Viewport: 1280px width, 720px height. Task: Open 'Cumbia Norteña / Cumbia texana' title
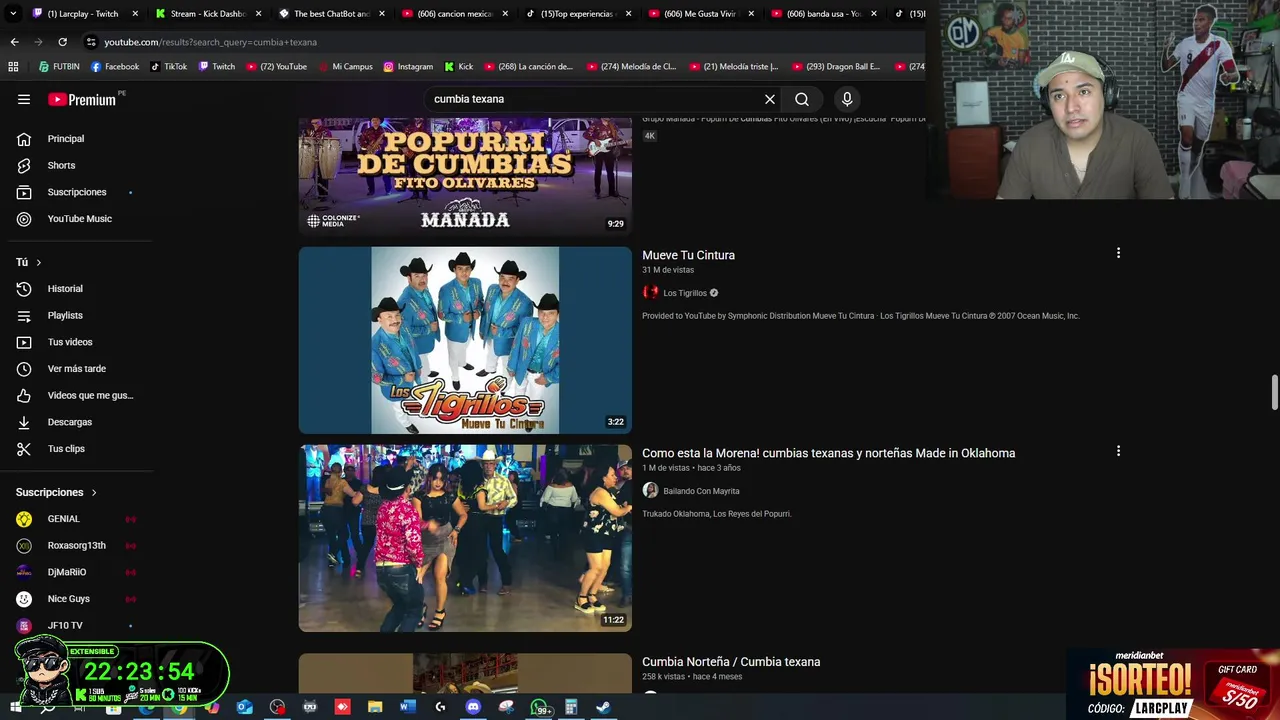click(731, 662)
